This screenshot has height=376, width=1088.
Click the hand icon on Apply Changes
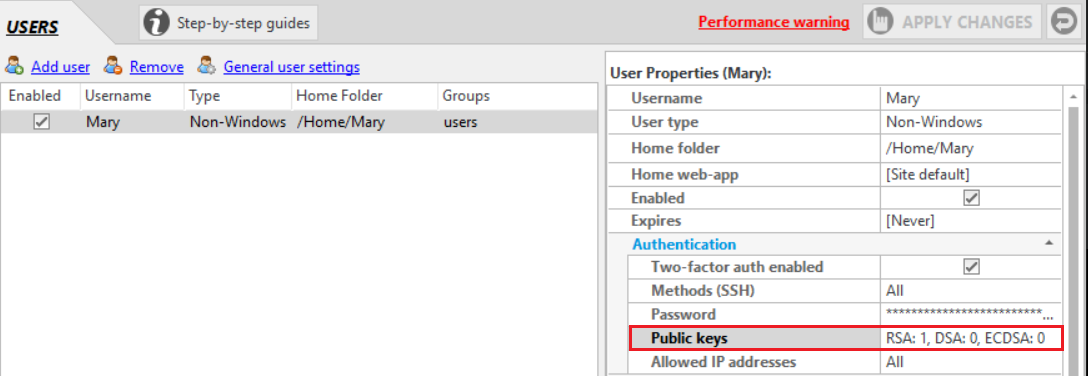point(881,22)
